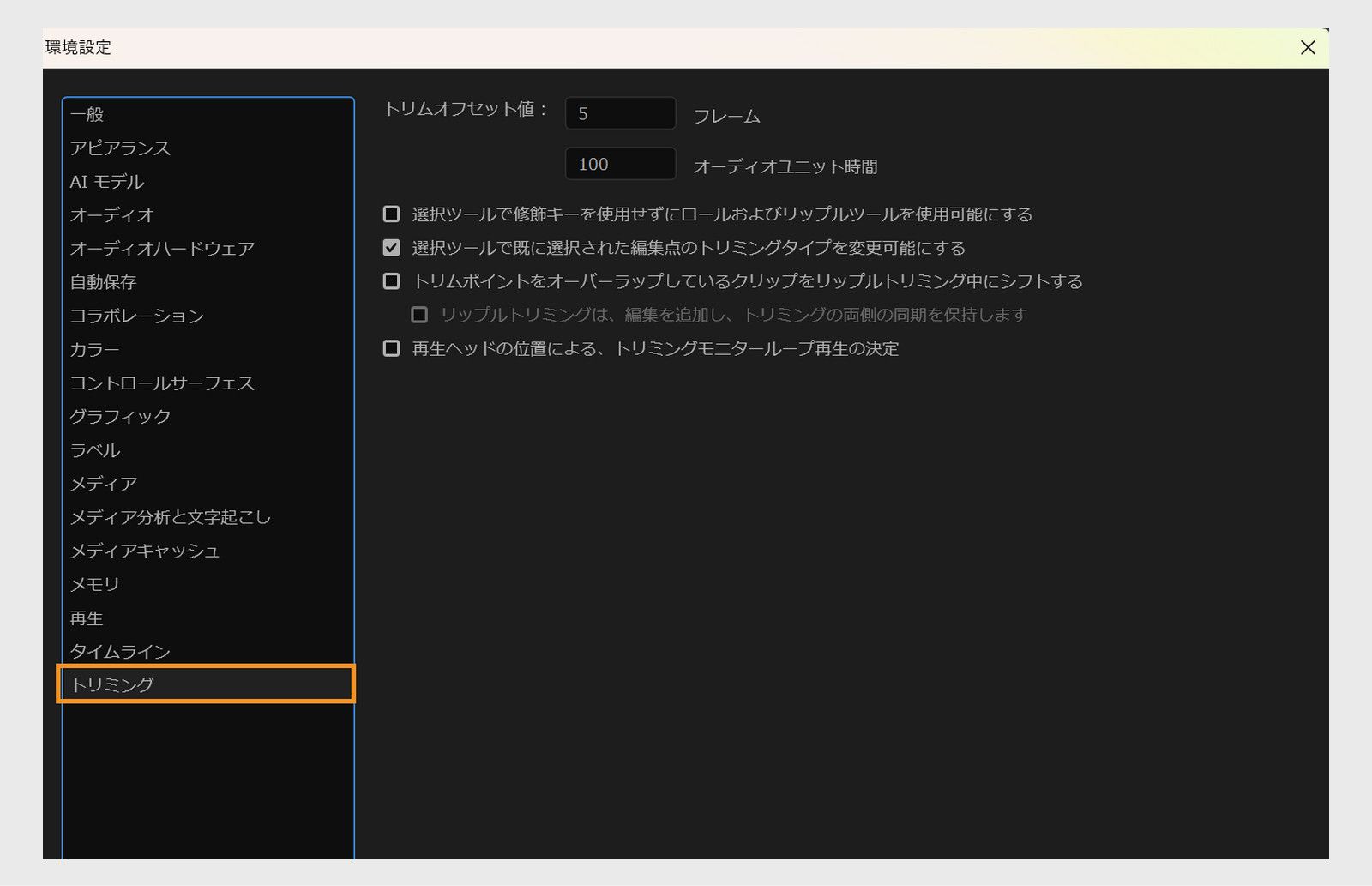Enable shifting overlapping clips during ripple trim
1372x886 pixels.
click(391, 280)
